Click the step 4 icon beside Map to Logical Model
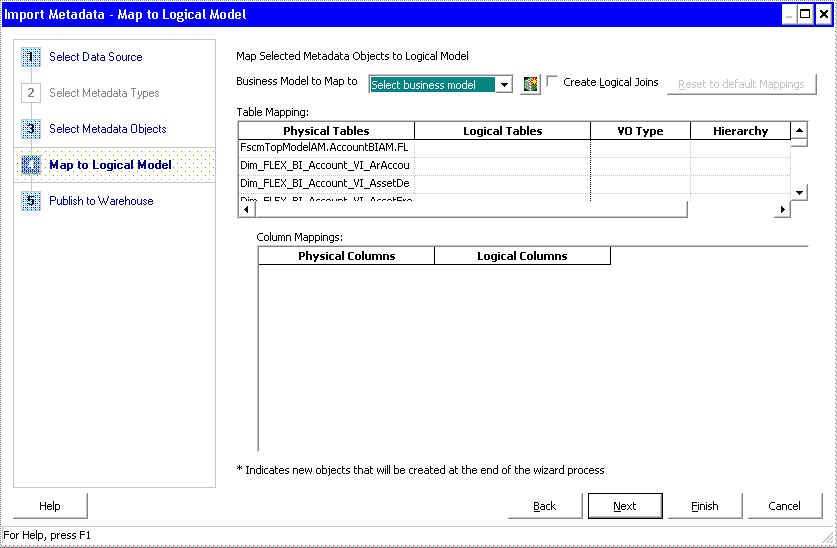Screen dimensions: 837x548 (31, 165)
